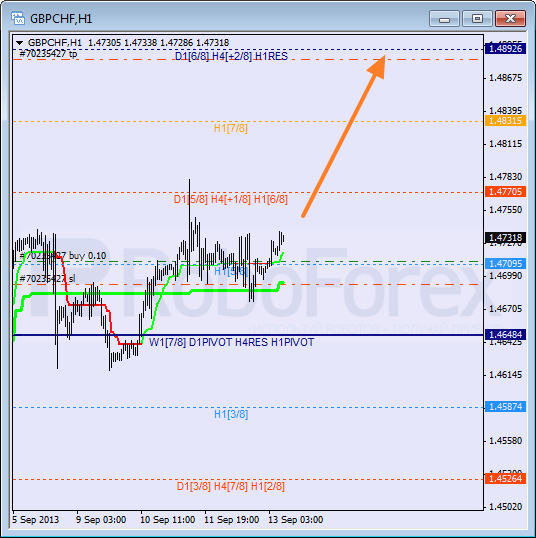The image size is (536, 538).
Task: Click the 1.48926 price label on scale
Action: (x=505, y=49)
